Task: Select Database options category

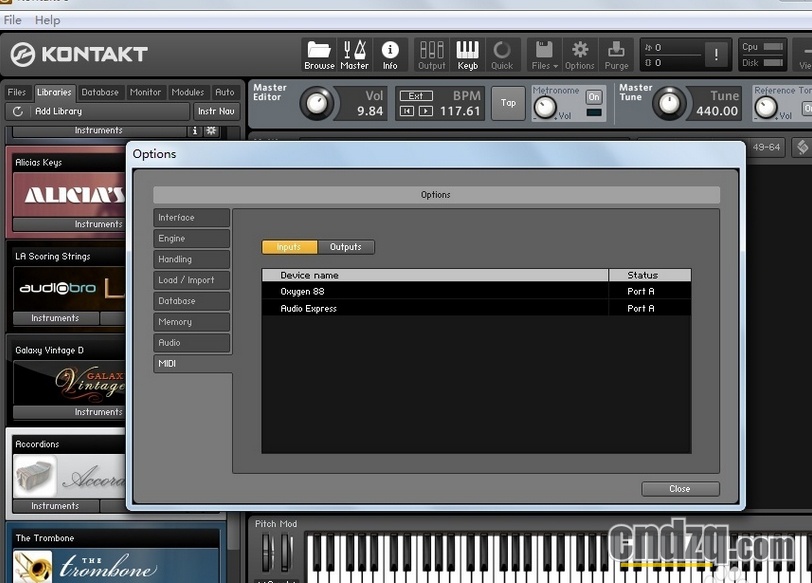Action: [192, 301]
